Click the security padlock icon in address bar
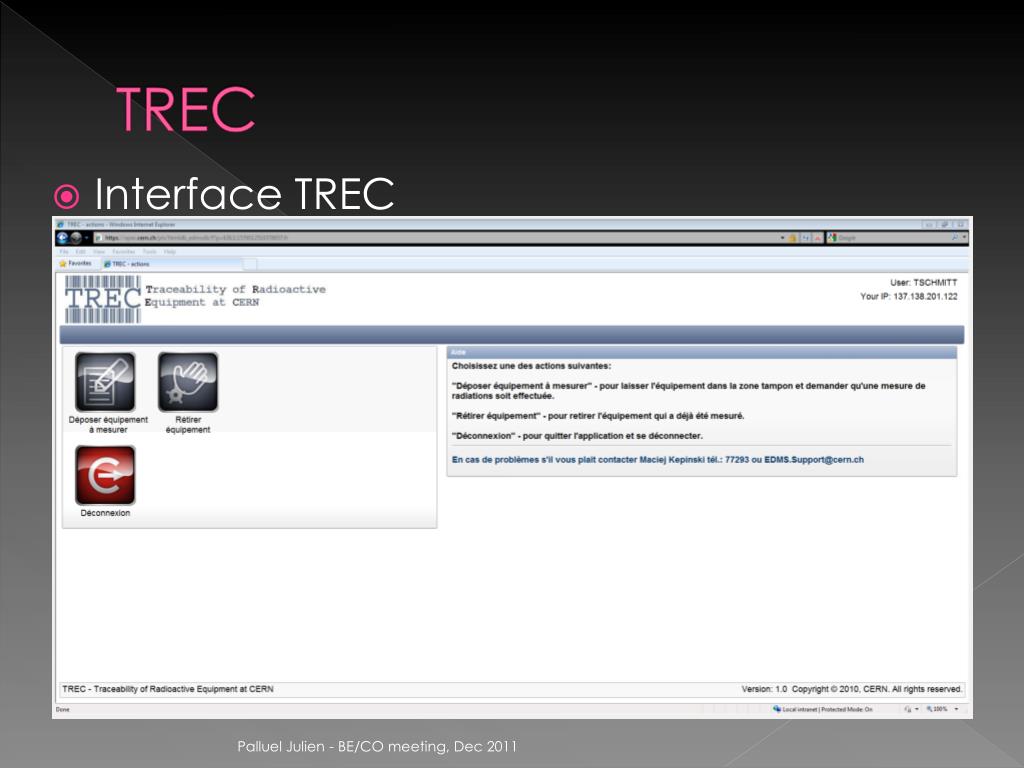Screen dimensions: 1024x768 (x=792, y=238)
